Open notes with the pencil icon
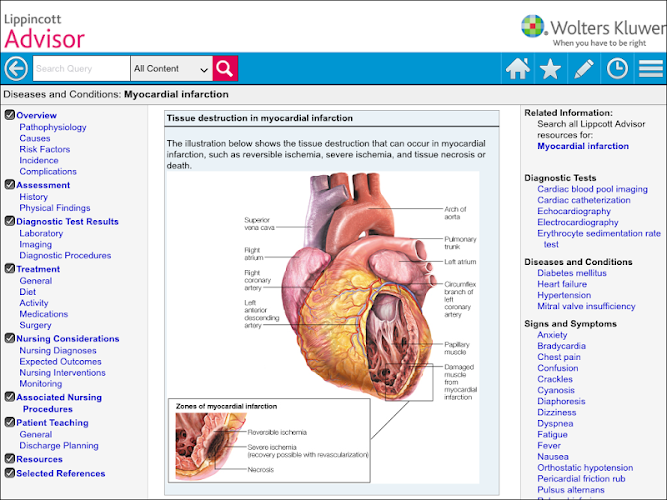 tap(584, 69)
